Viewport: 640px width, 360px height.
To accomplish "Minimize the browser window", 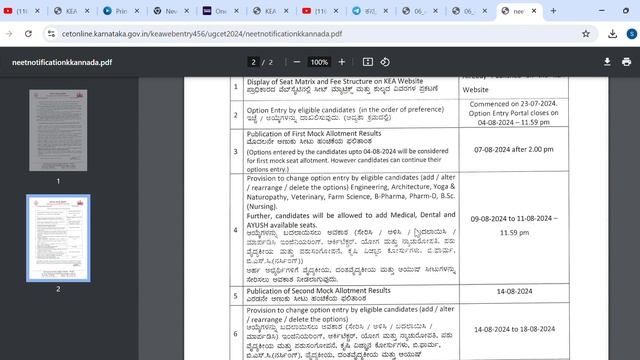I will [x=602, y=11].
